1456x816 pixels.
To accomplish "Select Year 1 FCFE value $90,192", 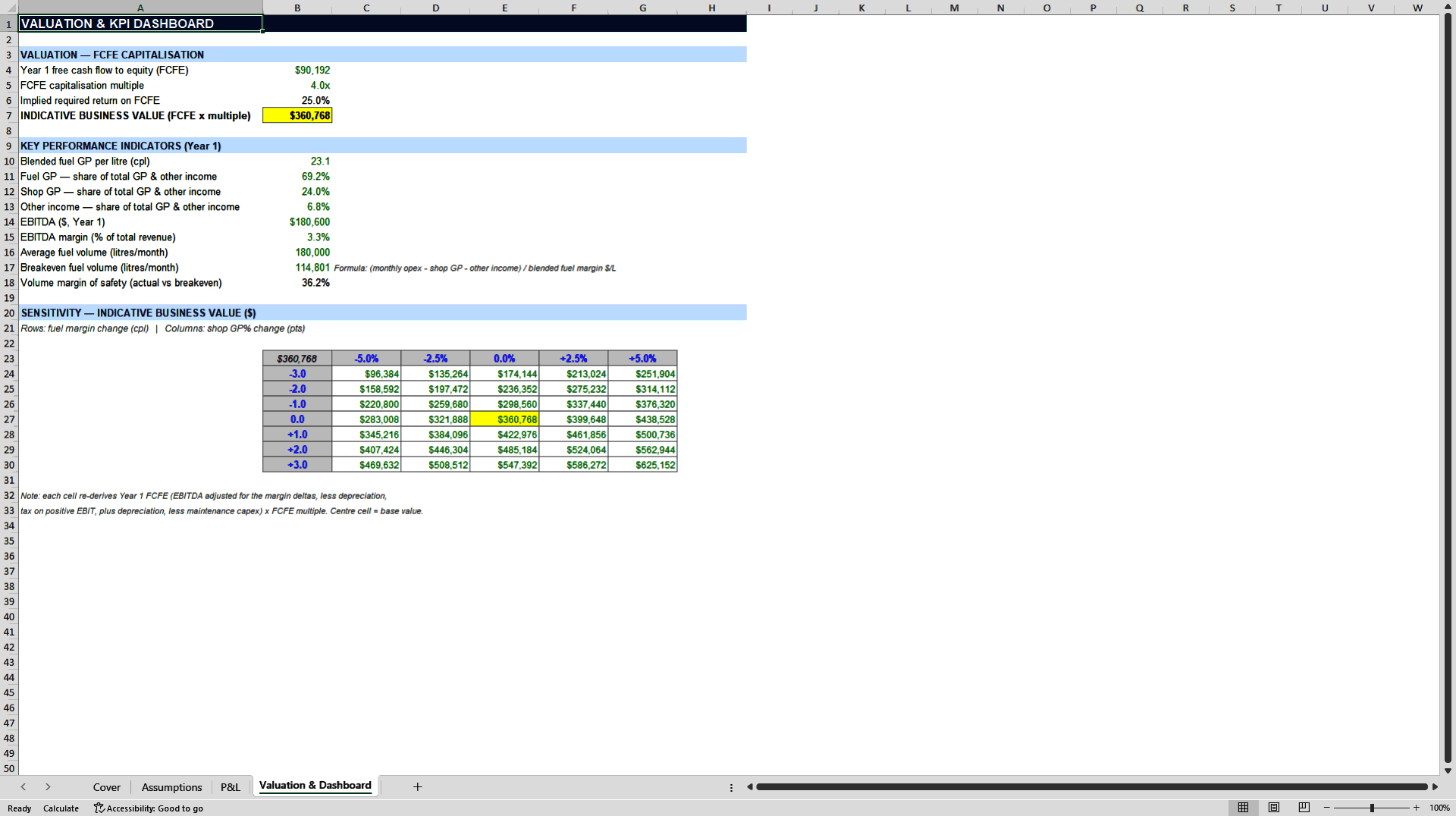I will [297, 70].
